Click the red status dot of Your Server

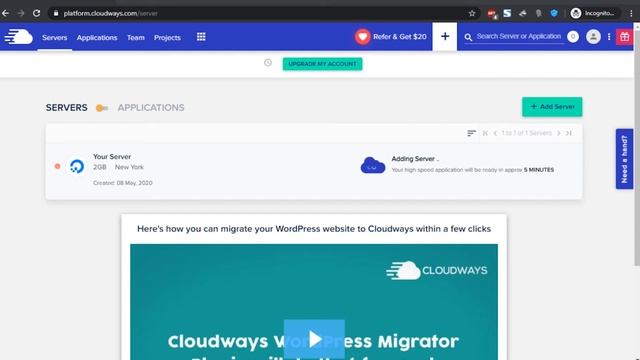pos(58,166)
